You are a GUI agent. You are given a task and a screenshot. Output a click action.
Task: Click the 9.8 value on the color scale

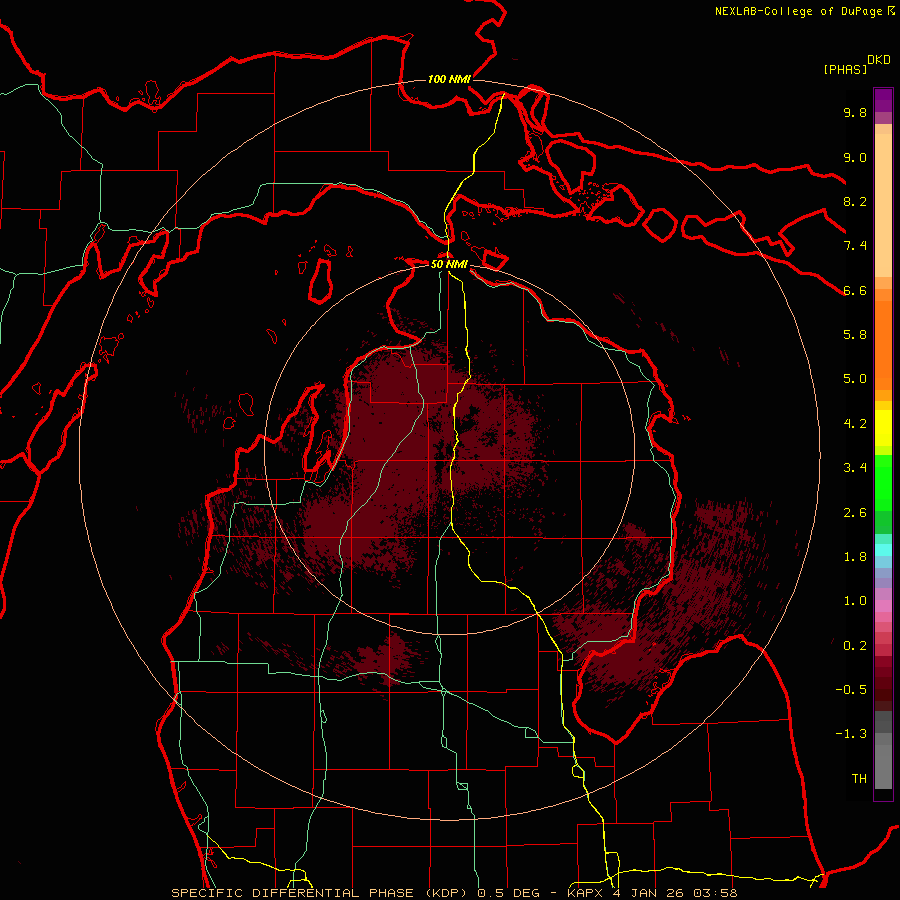[x=855, y=112]
